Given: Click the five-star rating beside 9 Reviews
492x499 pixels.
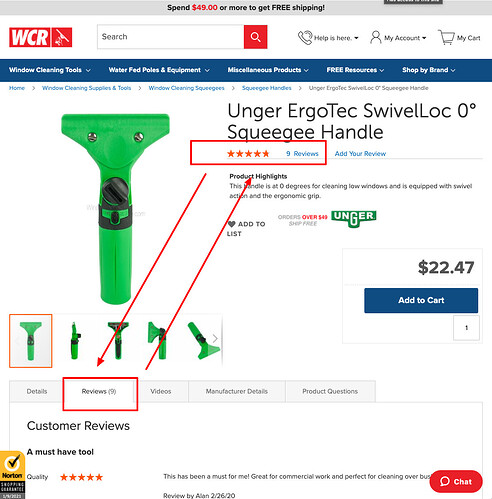Looking at the screenshot, I should pos(248,154).
